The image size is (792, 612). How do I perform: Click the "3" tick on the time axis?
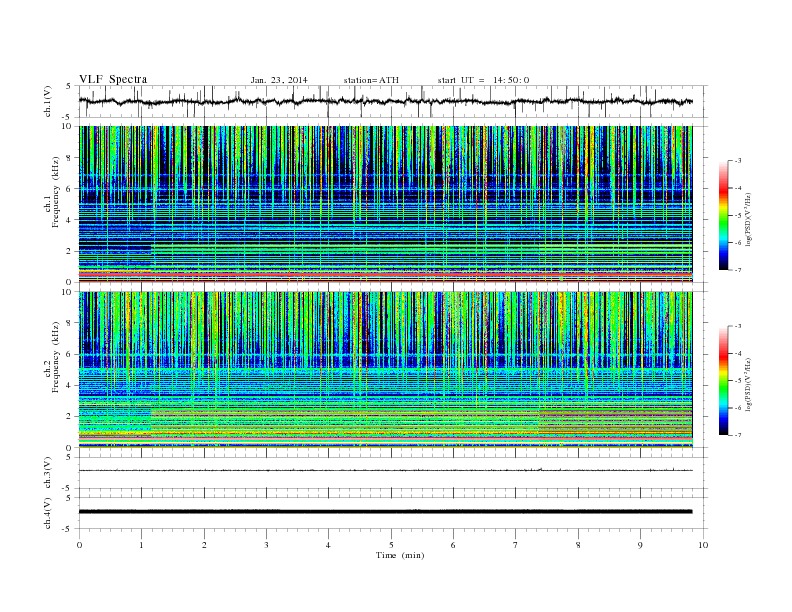click(266, 545)
